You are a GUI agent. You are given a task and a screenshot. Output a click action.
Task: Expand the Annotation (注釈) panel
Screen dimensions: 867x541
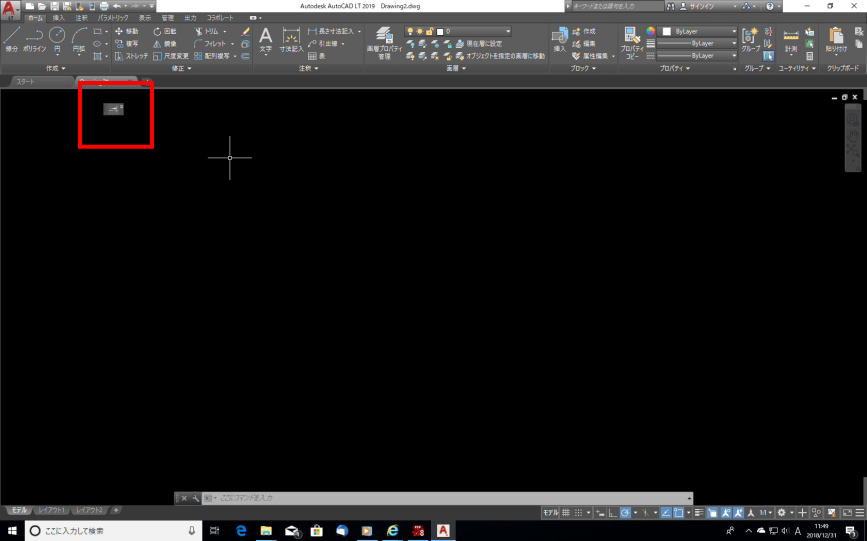(309, 68)
